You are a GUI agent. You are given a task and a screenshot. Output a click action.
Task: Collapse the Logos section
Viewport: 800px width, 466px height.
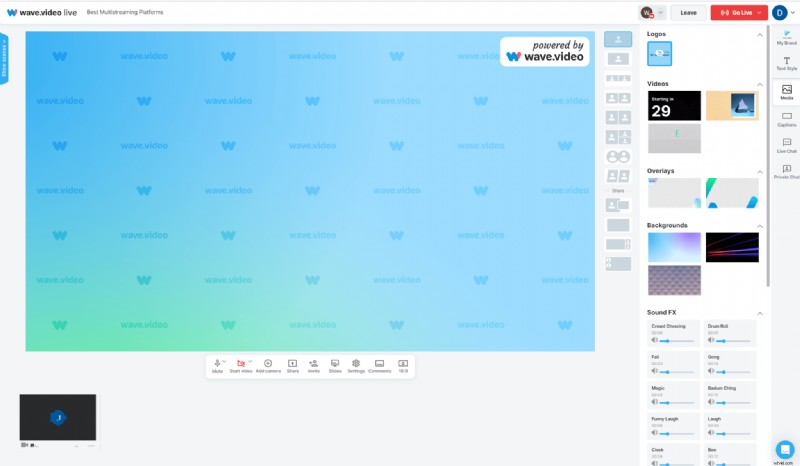pos(760,34)
